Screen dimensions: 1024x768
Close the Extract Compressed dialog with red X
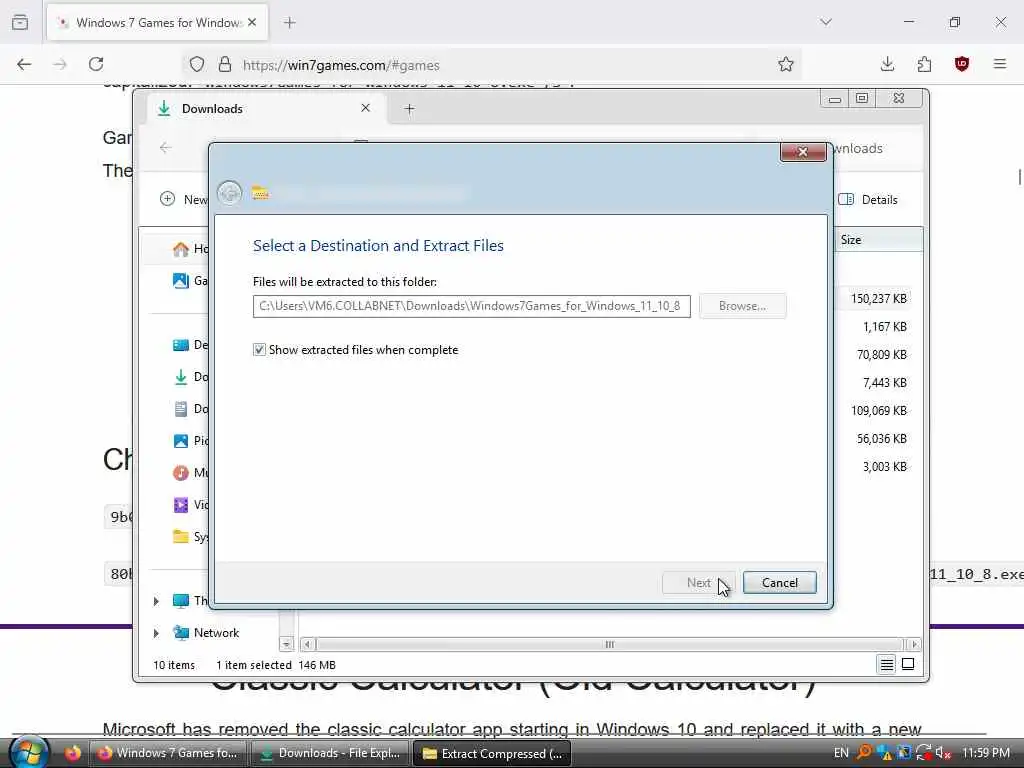pyautogui.click(x=803, y=152)
